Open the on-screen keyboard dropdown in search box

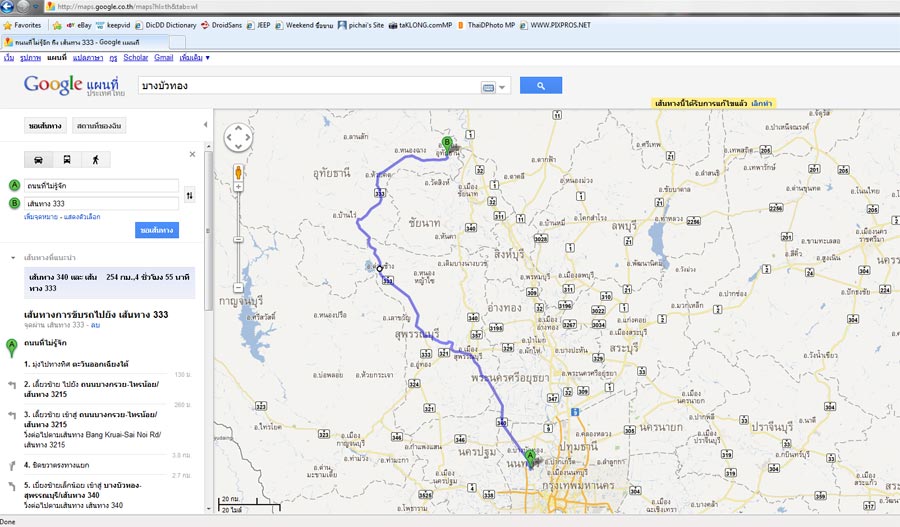click(x=494, y=87)
